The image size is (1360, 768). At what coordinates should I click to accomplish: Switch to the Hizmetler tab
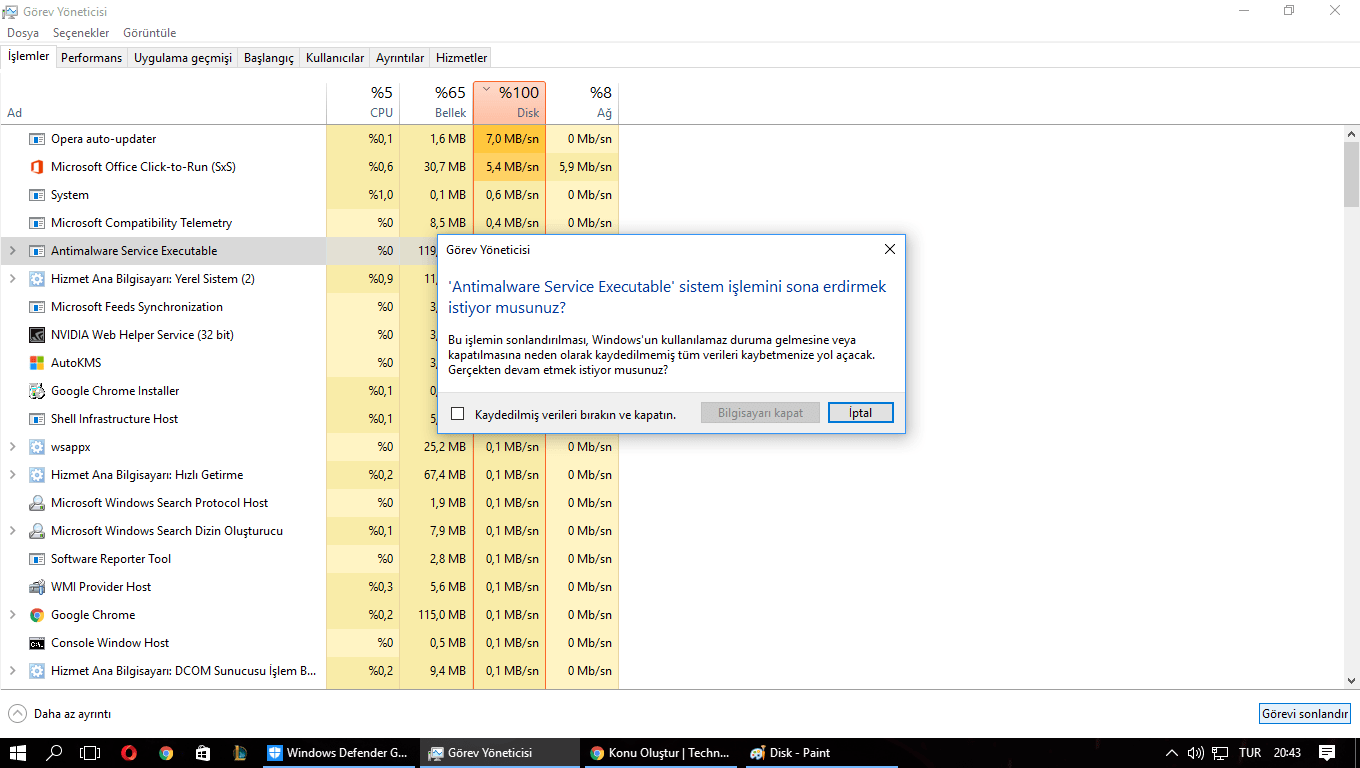click(462, 58)
